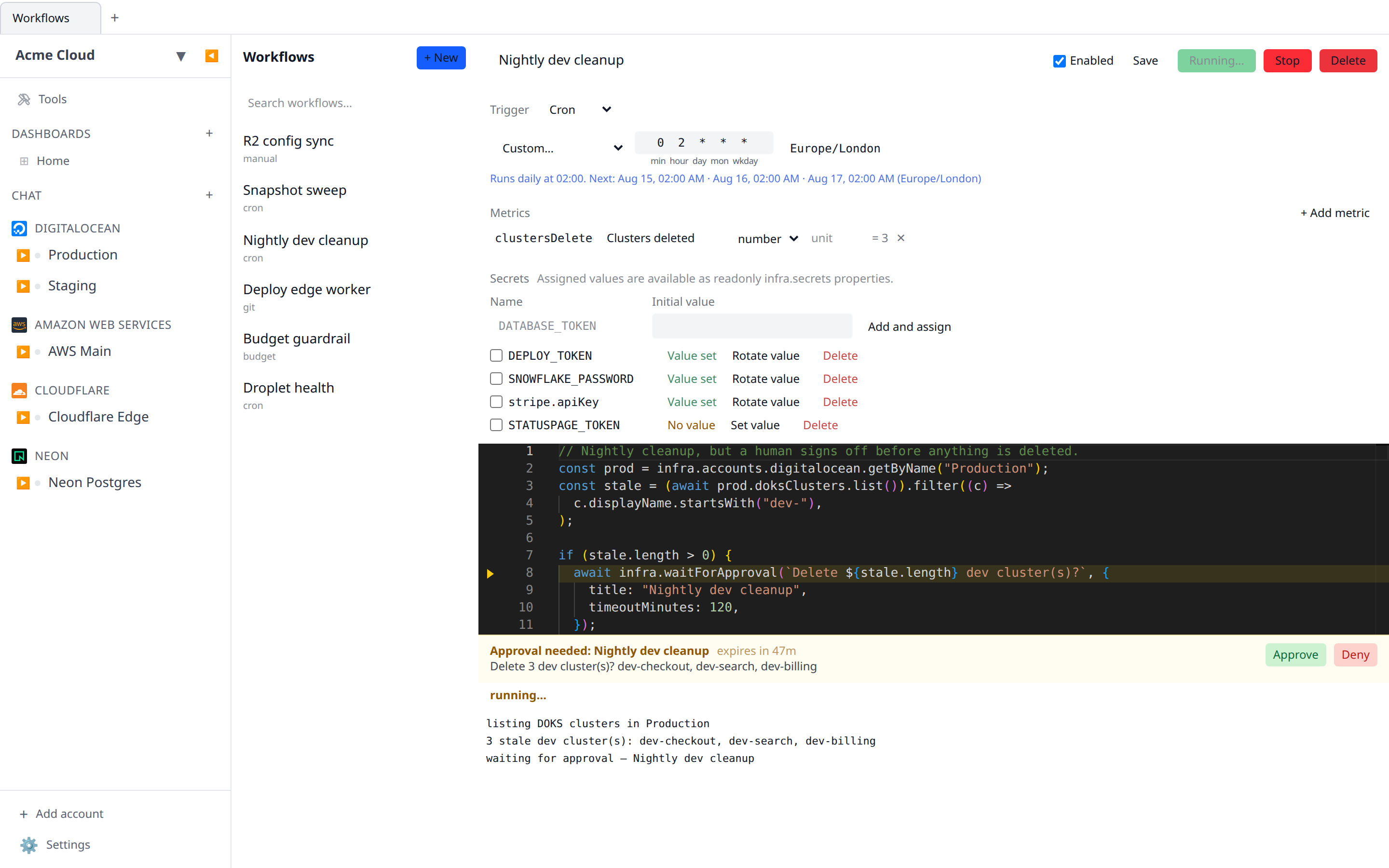Select the Nightly dev cleanup workflow
The image size is (1389, 868).
354,247
